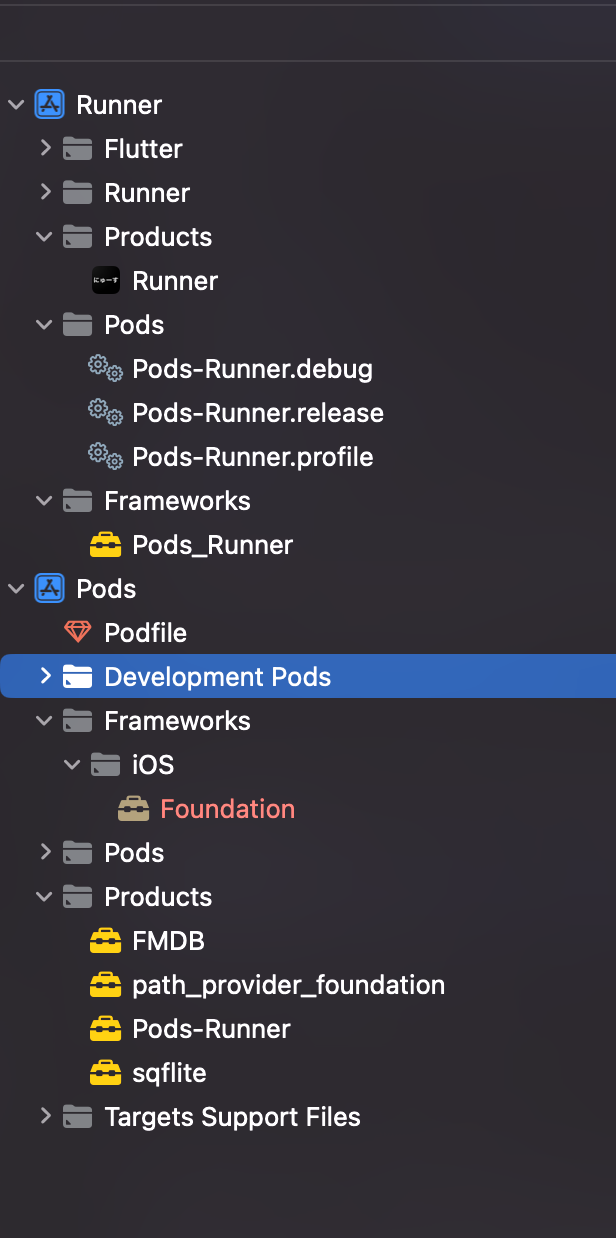Select Pods-Runner.release configuration file
Image resolution: width=616 pixels, height=1238 pixels.
click(258, 413)
